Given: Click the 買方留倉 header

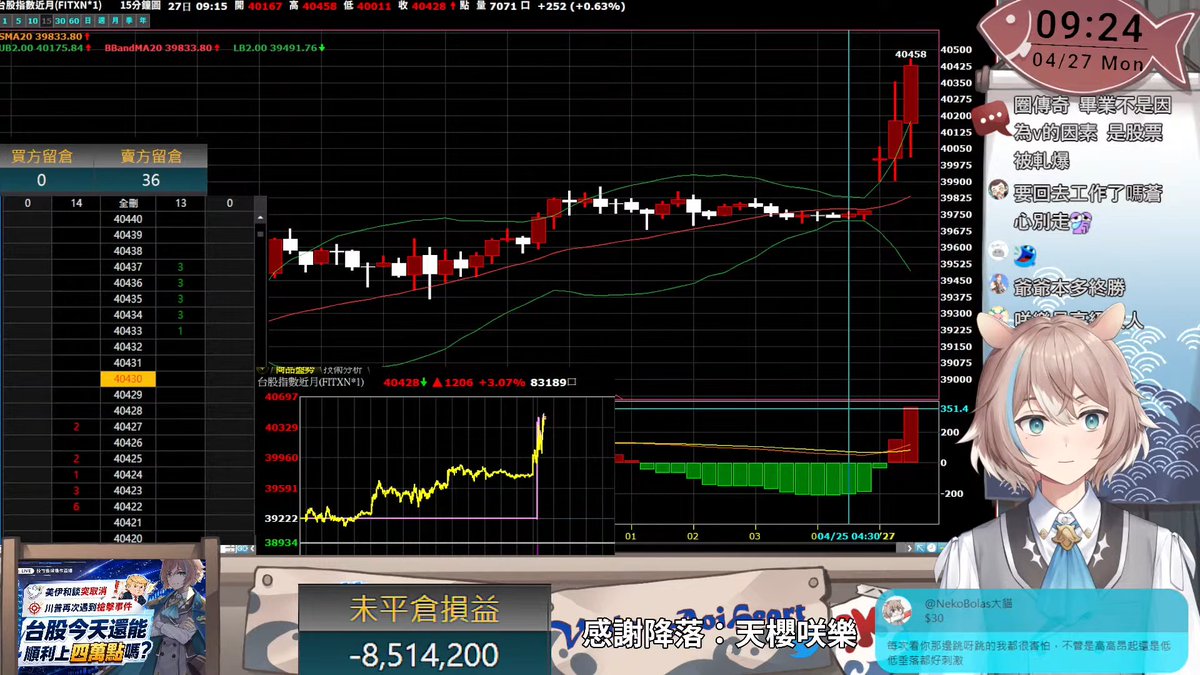Looking at the screenshot, I should click(x=41, y=156).
